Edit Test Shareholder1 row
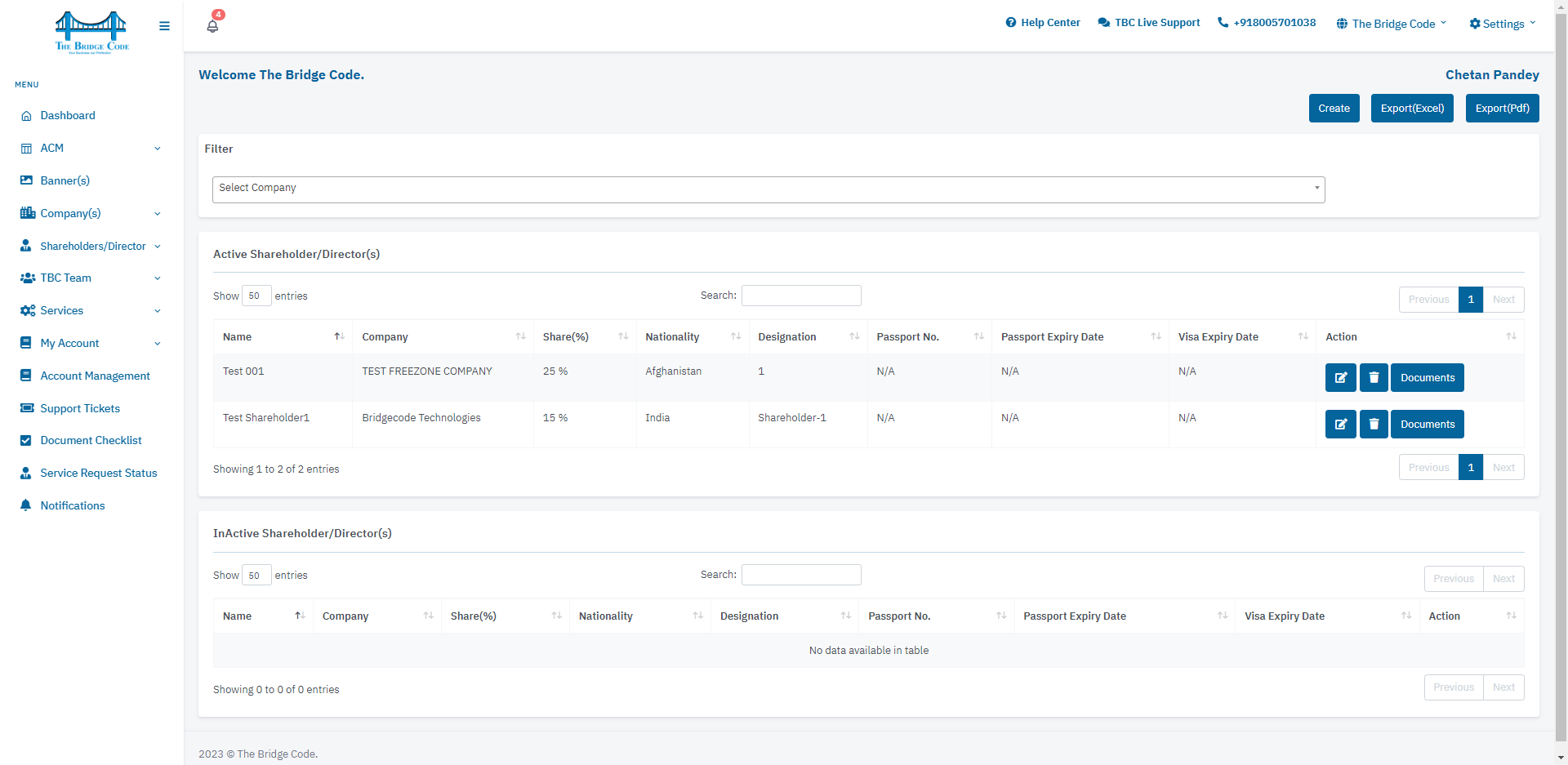The height and width of the screenshot is (765, 1568). point(1340,424)
